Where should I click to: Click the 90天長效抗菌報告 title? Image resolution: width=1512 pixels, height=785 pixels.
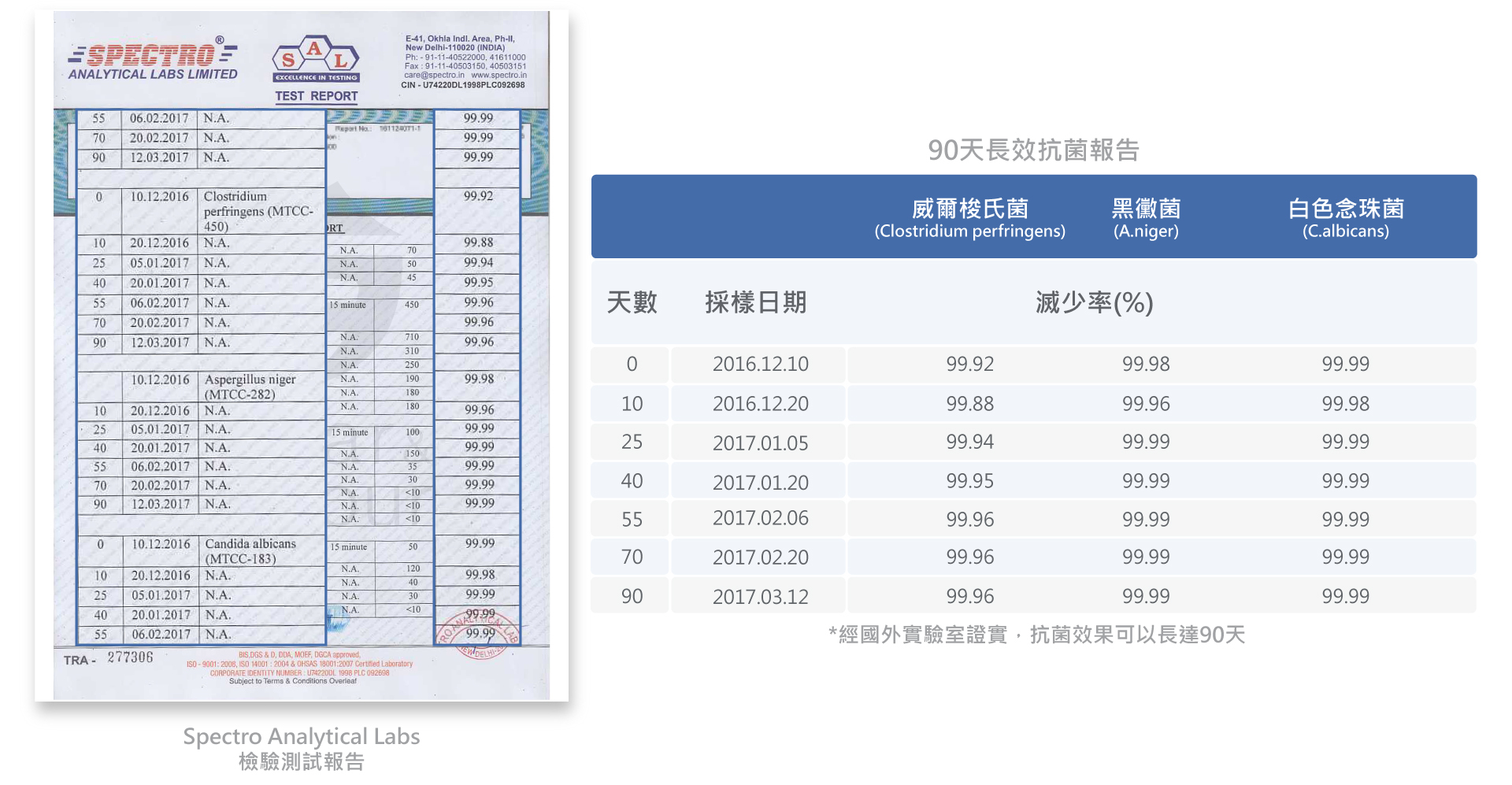tap(1033, 150)
